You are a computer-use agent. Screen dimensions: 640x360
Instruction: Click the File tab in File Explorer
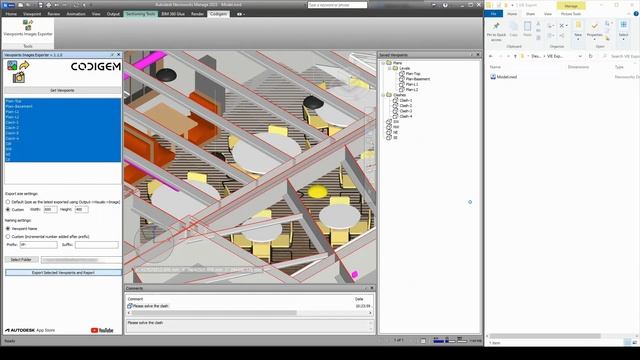493,14
